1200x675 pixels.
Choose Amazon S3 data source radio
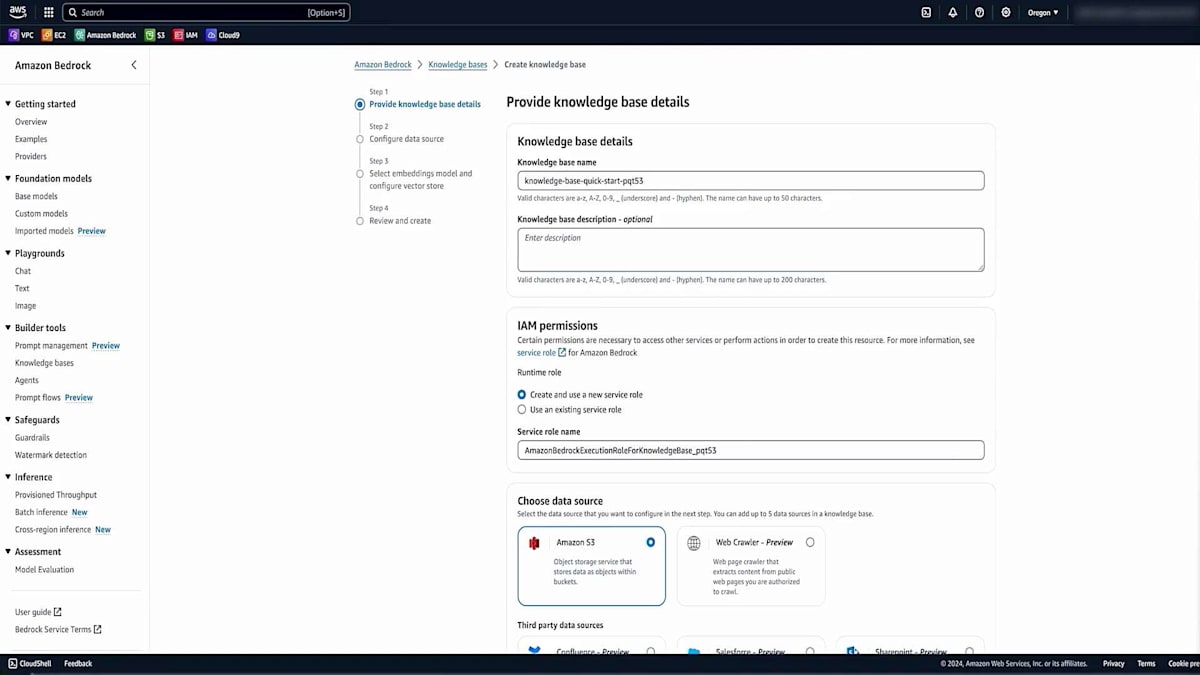tap(651, 542)
